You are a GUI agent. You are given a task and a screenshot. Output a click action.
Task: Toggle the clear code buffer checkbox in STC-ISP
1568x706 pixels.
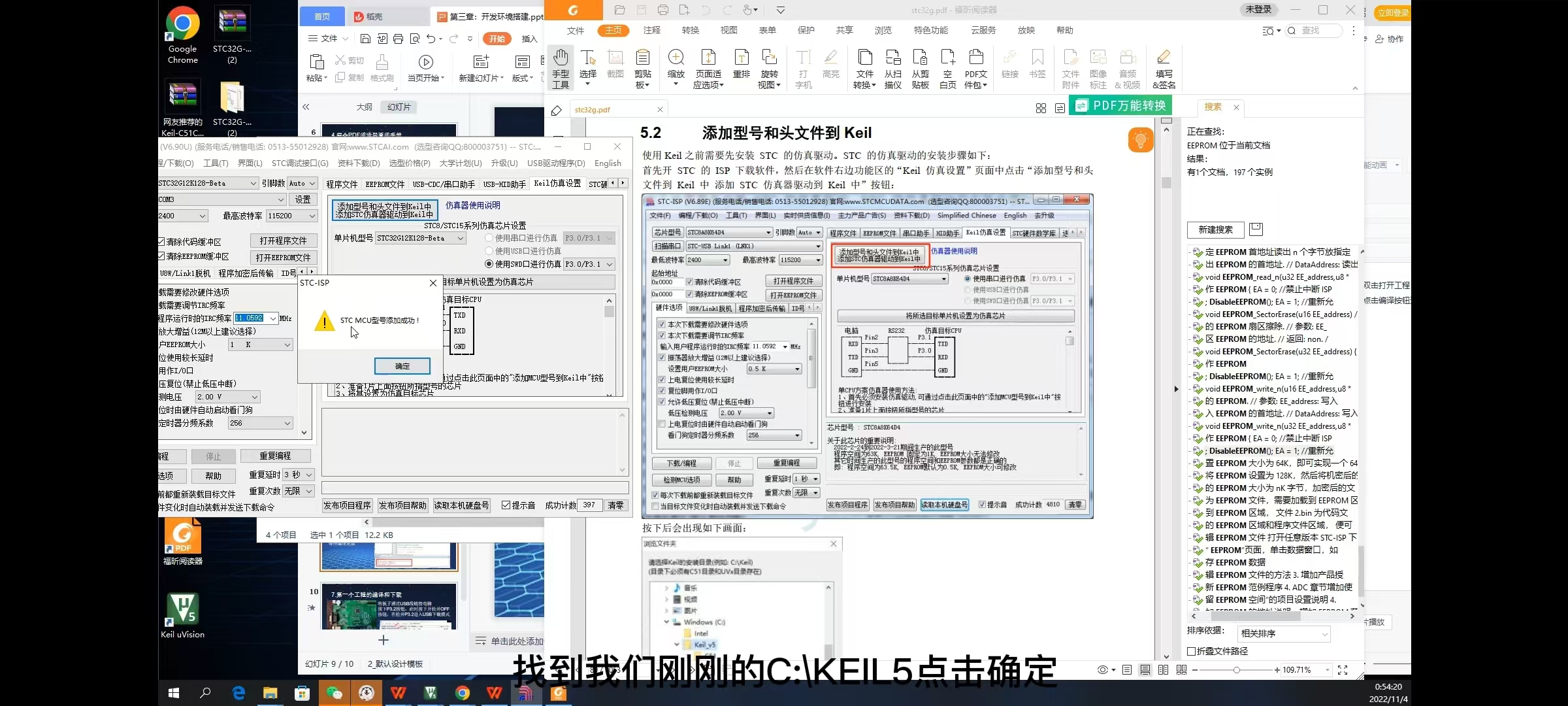pos(161,241)
